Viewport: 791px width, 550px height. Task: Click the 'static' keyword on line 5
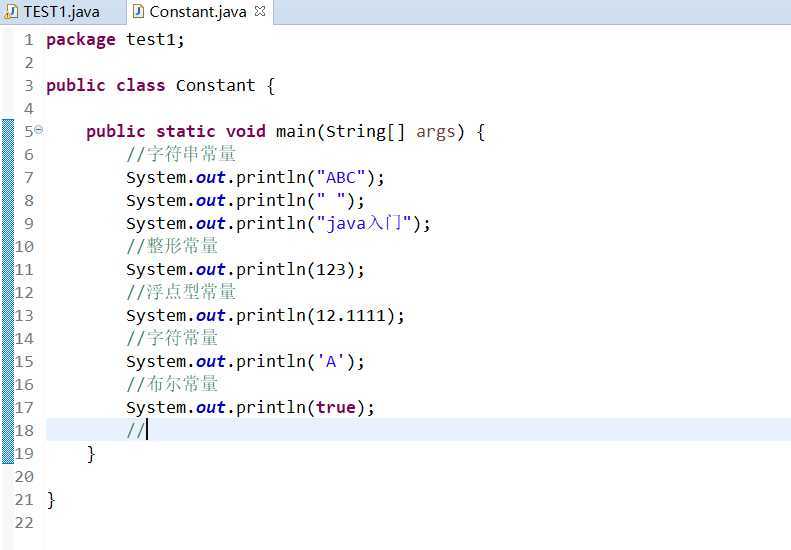point(186,131)
